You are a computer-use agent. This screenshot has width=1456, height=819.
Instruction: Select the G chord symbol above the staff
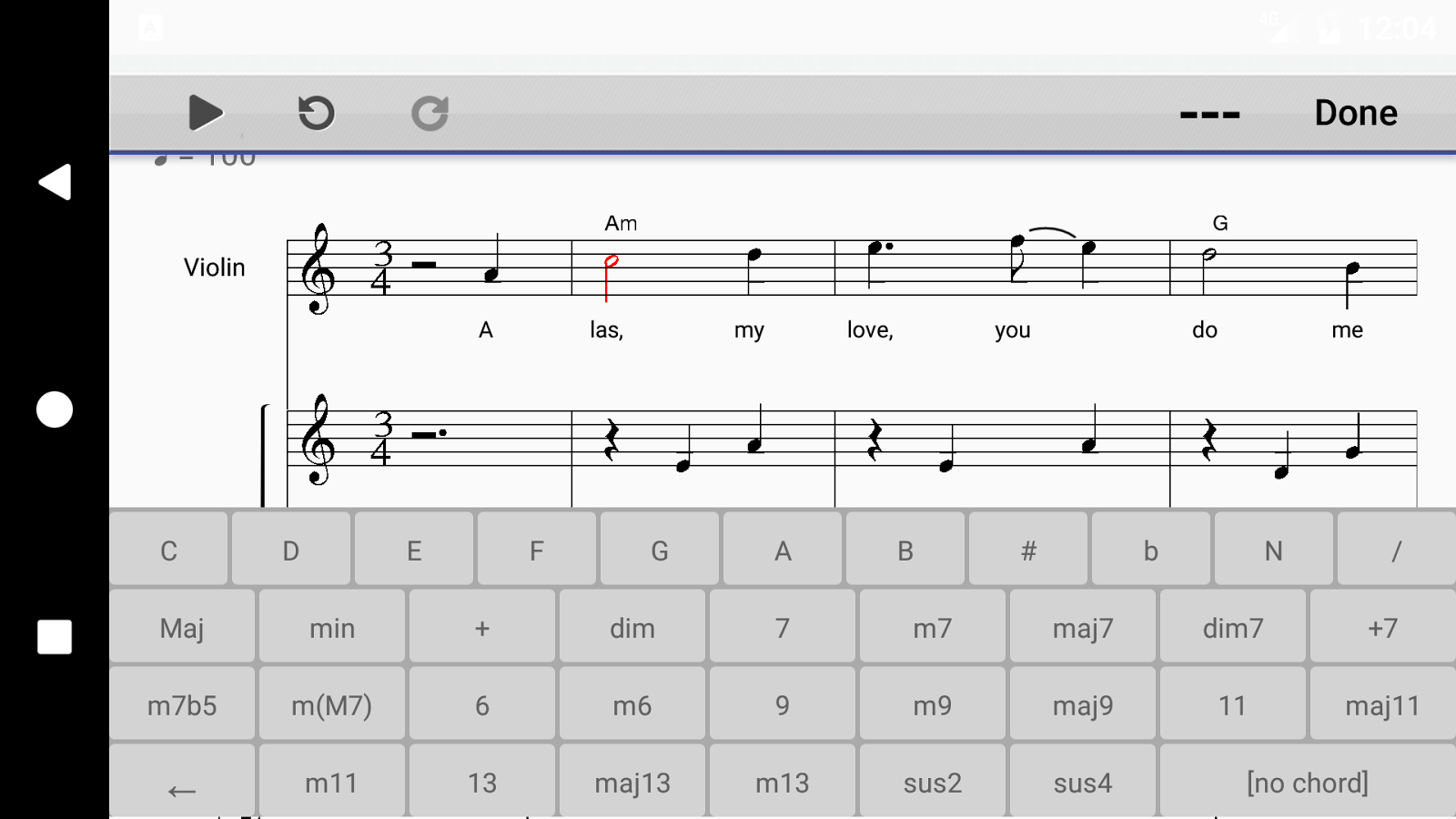pos(1220,223)
